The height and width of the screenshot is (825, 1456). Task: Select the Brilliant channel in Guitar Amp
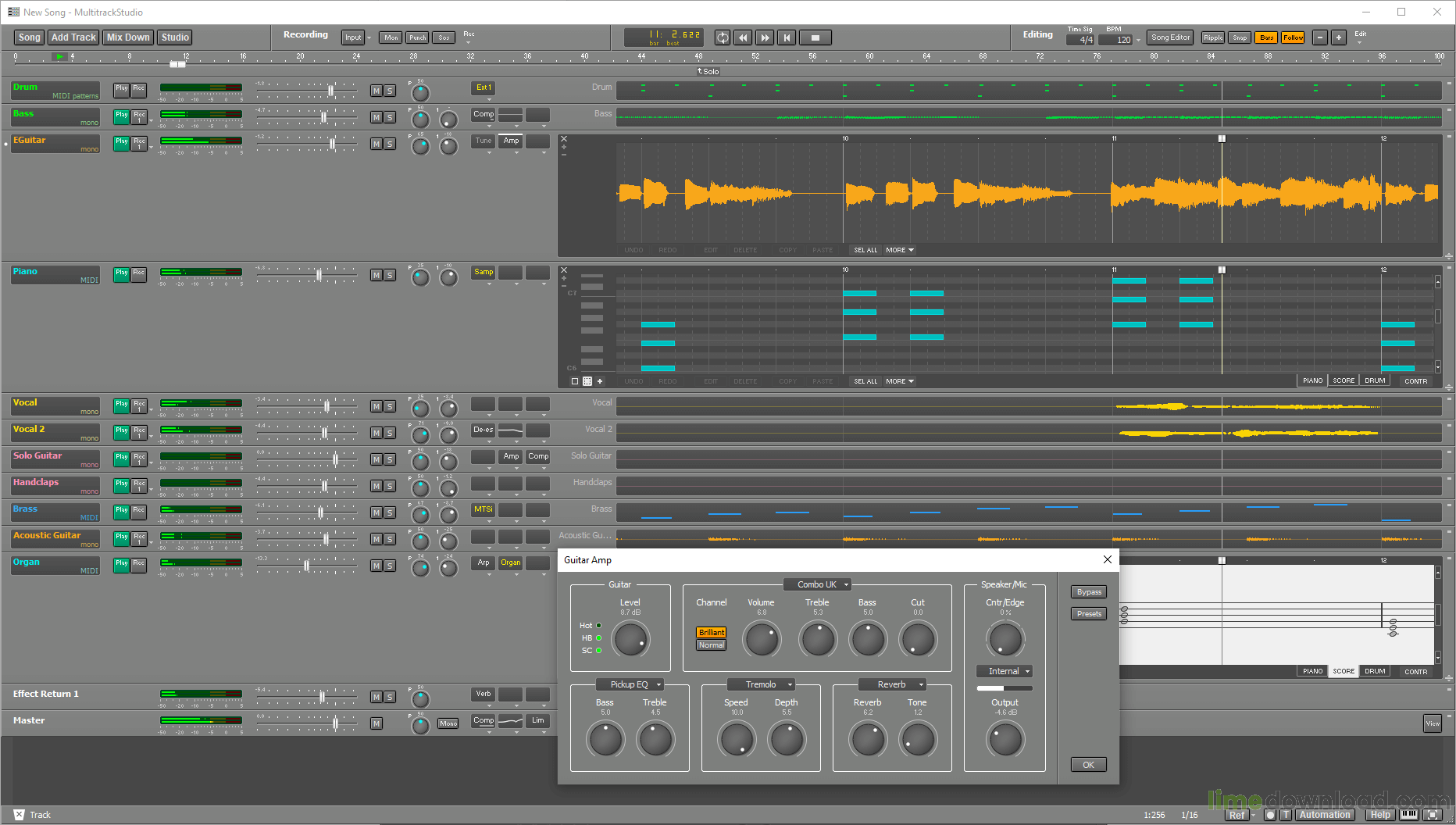point(711,632)
